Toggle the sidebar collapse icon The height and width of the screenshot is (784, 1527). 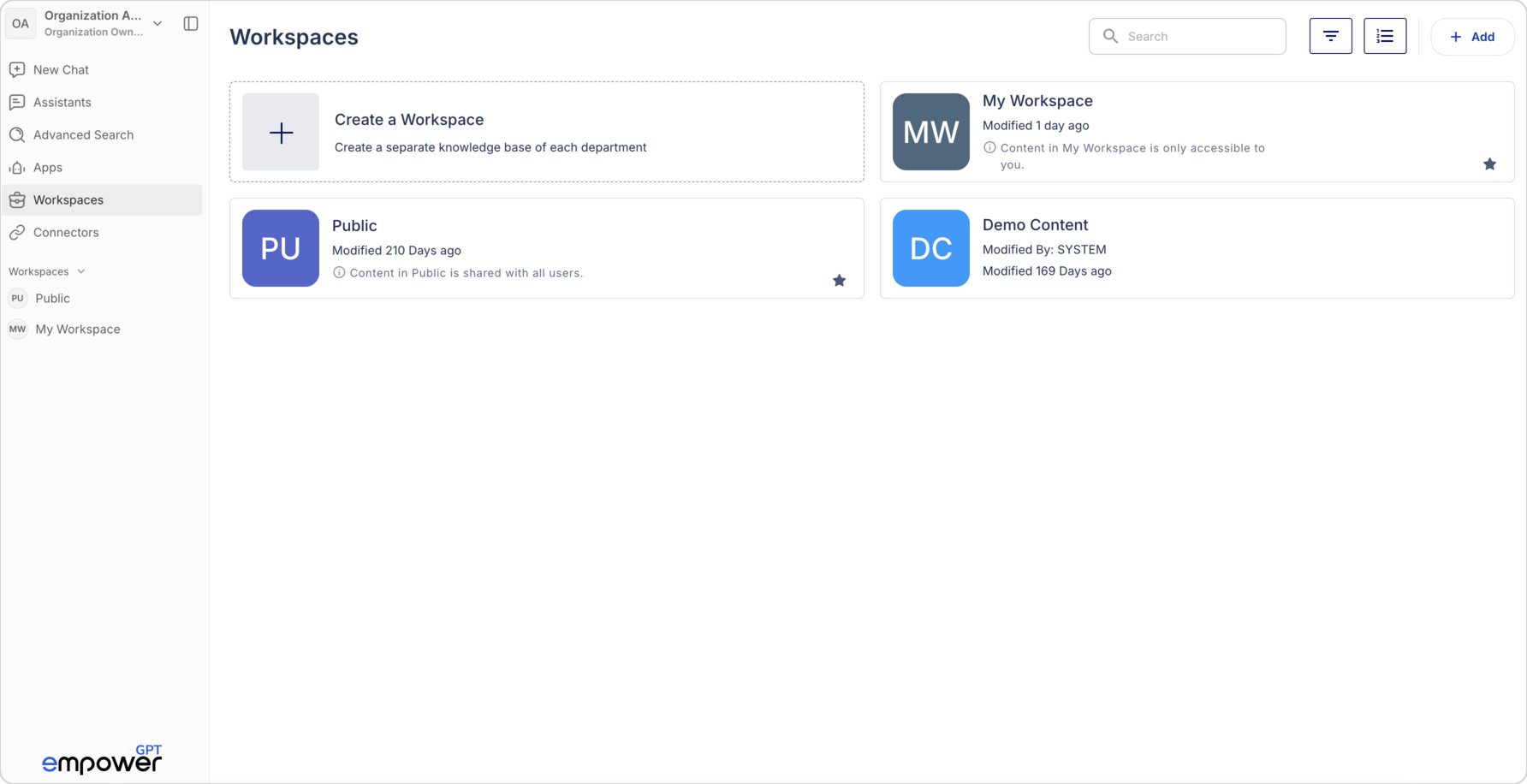[191, 24]
